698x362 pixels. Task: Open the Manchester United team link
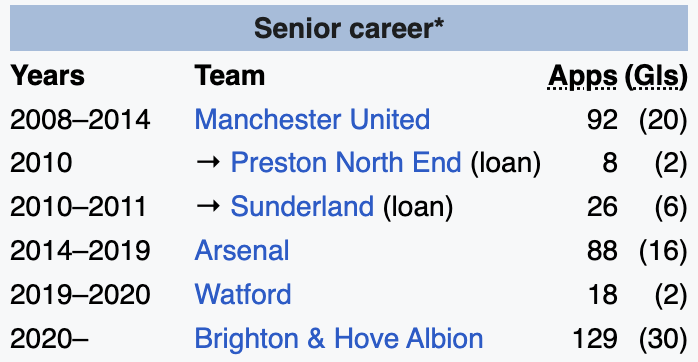[312, 119]
